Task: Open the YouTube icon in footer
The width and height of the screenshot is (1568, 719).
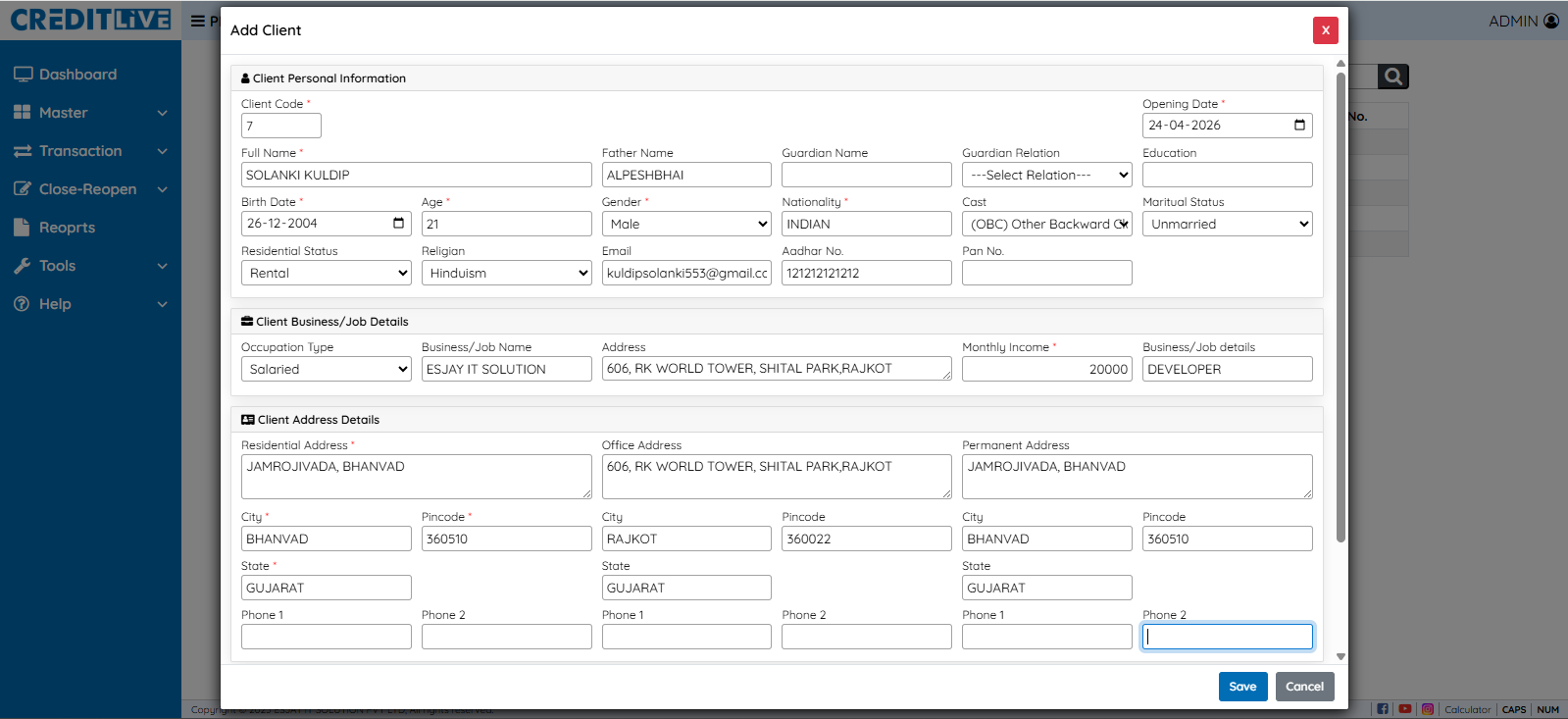Action: point(1405,709)
